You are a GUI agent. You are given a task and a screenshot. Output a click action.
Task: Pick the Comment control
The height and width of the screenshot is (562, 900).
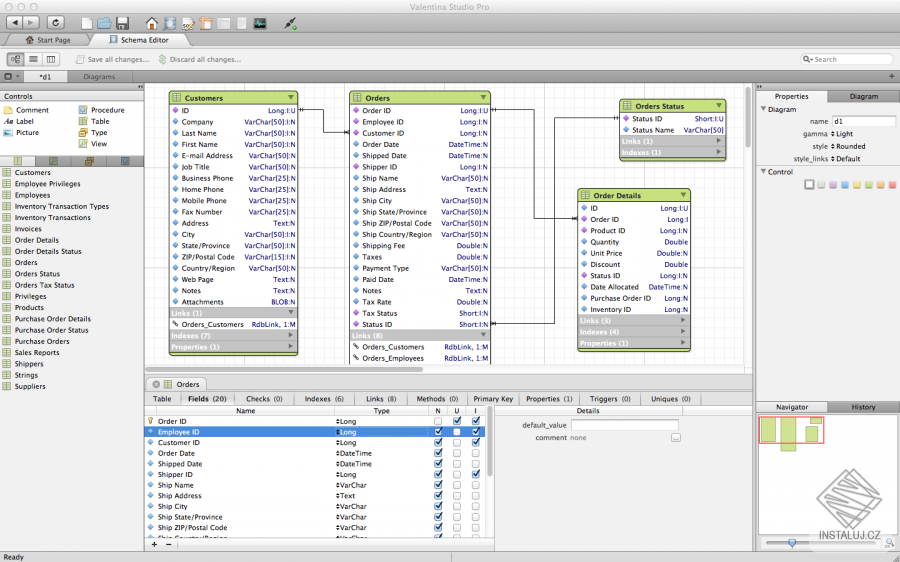pyautogui.click(x=26, y=110)
